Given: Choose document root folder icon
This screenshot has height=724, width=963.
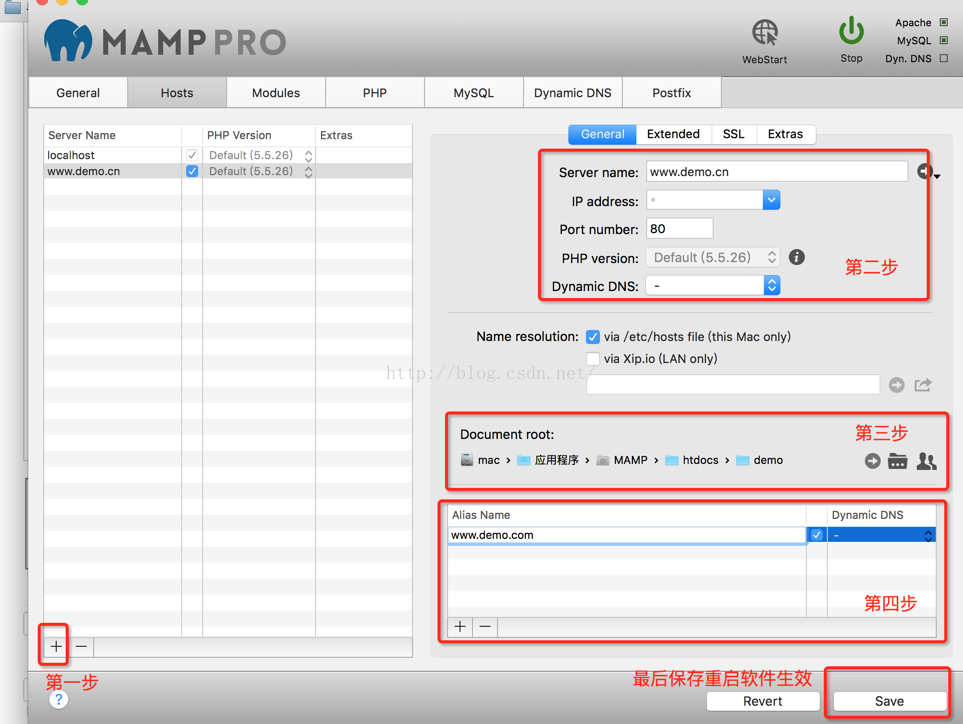Looking at the screenshot, I should [897, 461].
